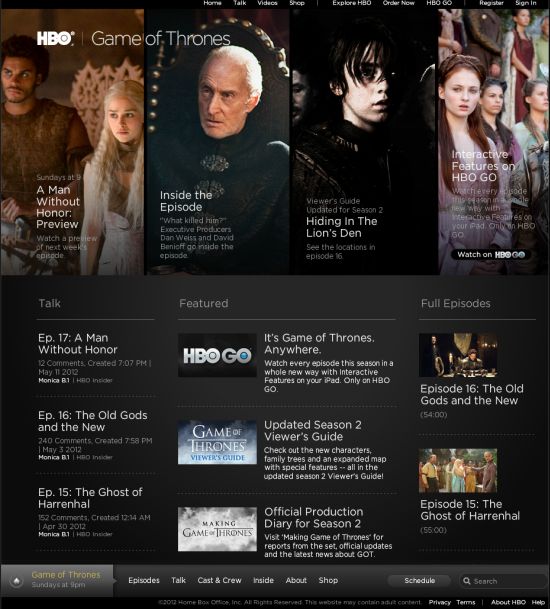The height and width of the screenshot is (609, 550).
Task: Click the HBO logo in header
Action: (55, 38)
